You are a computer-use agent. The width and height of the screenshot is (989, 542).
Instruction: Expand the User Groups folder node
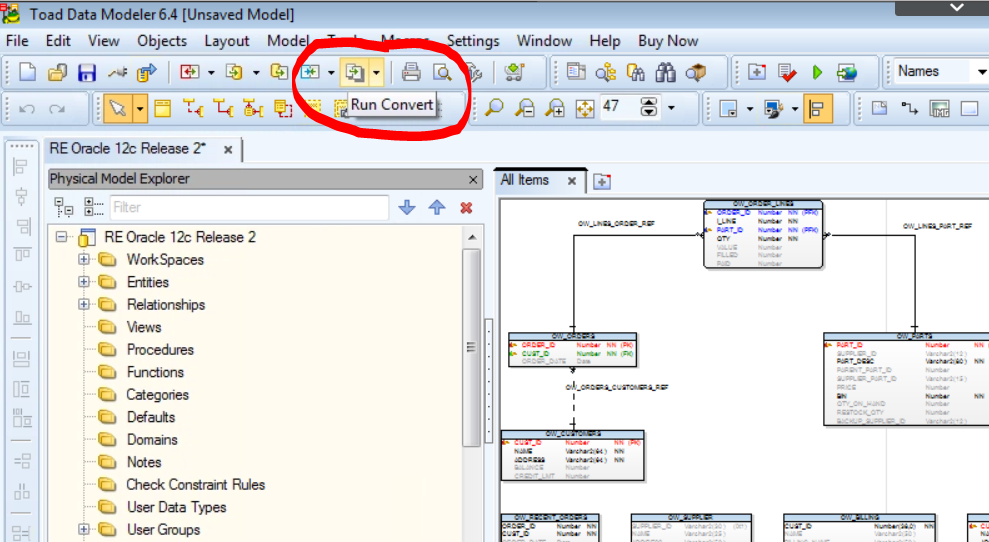coord(83,529)
